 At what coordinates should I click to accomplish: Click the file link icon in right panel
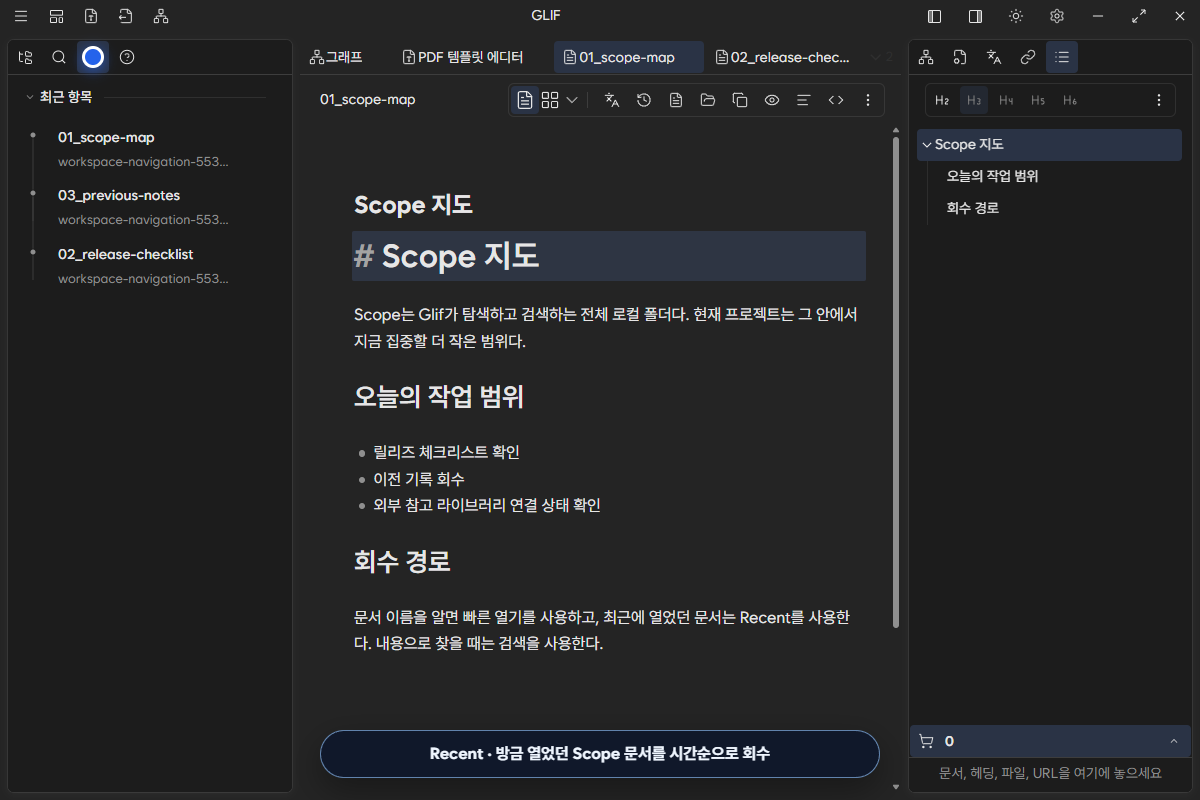960,57
